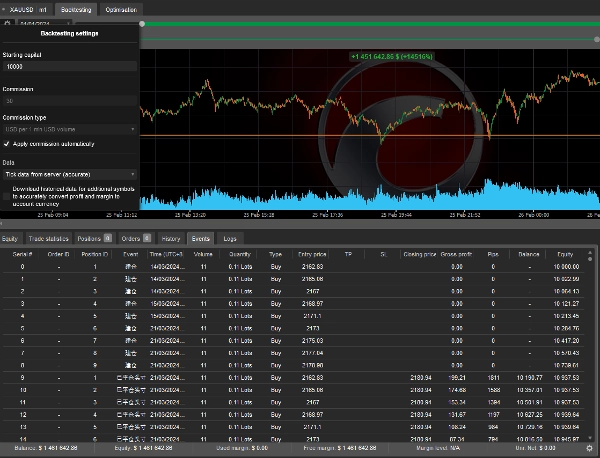This screenshot has width=600, height=458.
Task: Click the green backtesting progress bar
Action: pyautogui.click(x=370, y=24)
